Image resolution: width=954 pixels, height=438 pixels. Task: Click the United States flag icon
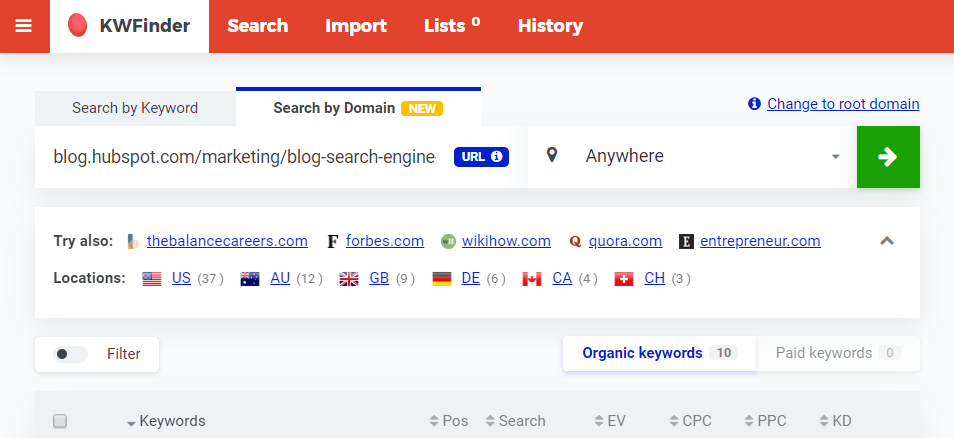point(152,279)
